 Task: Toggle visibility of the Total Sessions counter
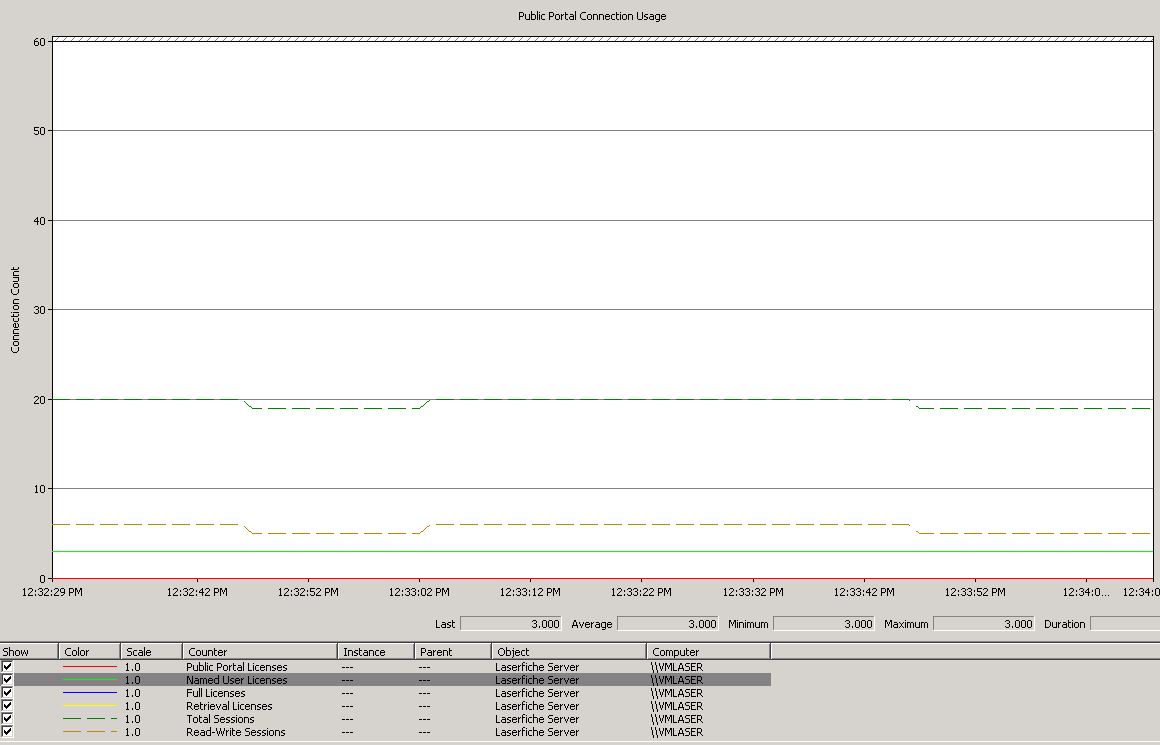8,718
